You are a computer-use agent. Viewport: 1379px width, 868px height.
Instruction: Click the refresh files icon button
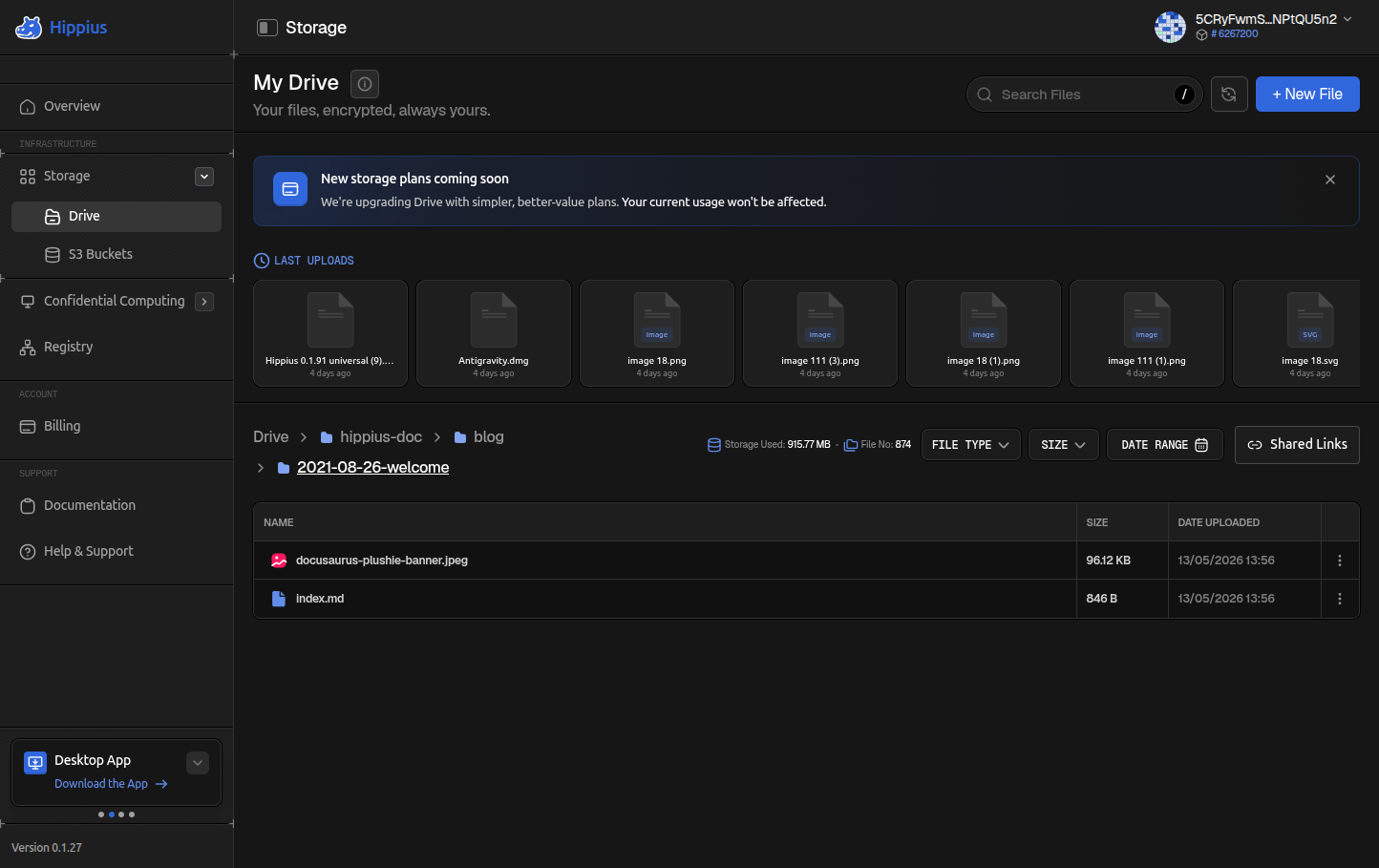coord(1229,94)
